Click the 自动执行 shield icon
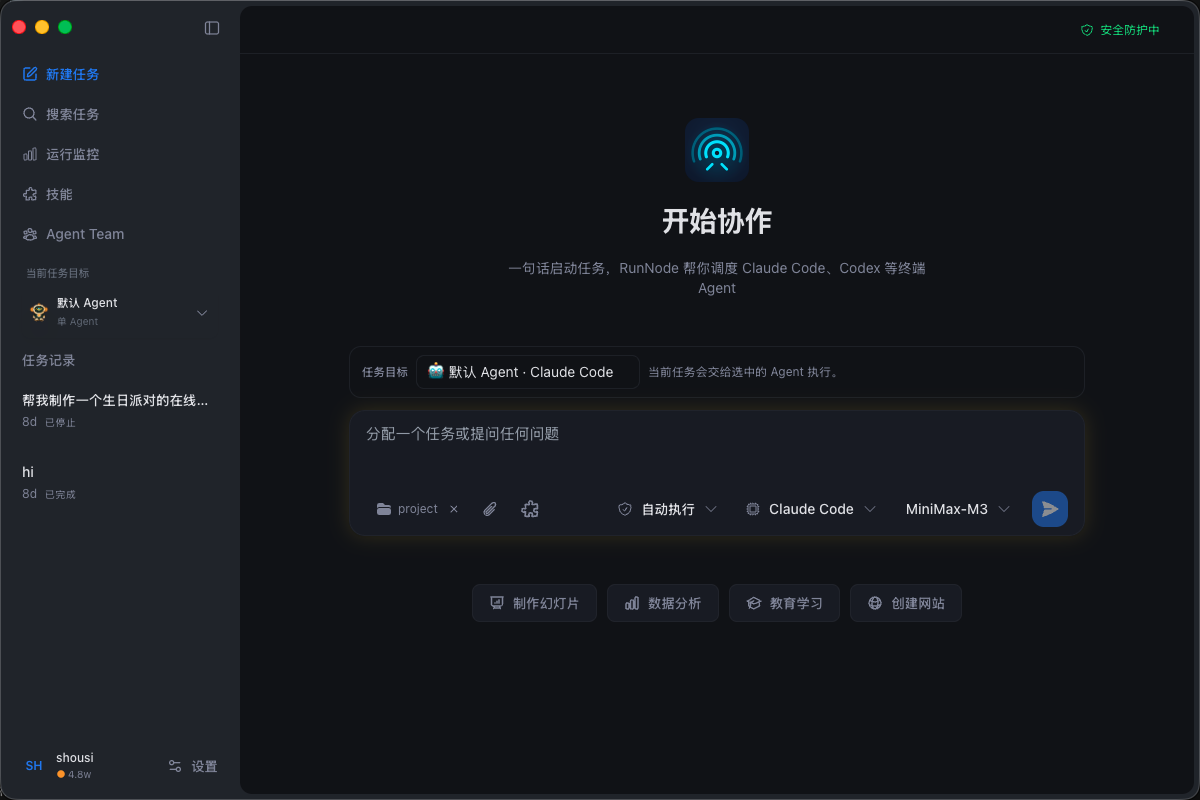 tap(625, 509)
